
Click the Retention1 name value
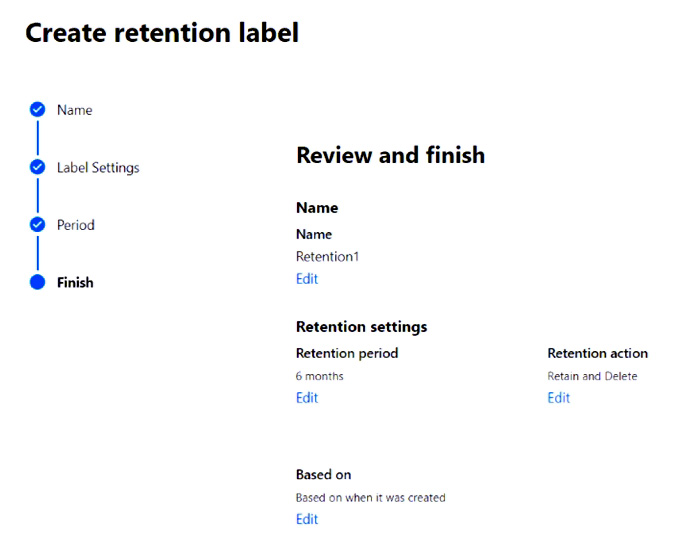click(327, 257)
